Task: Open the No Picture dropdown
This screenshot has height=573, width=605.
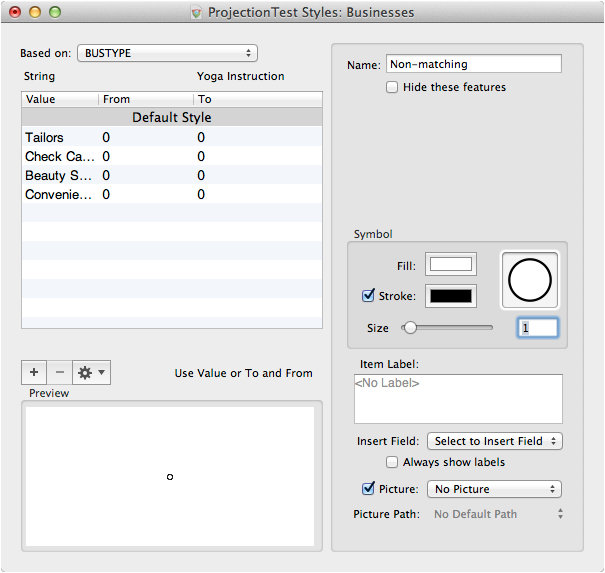Action: pos(494,489)
